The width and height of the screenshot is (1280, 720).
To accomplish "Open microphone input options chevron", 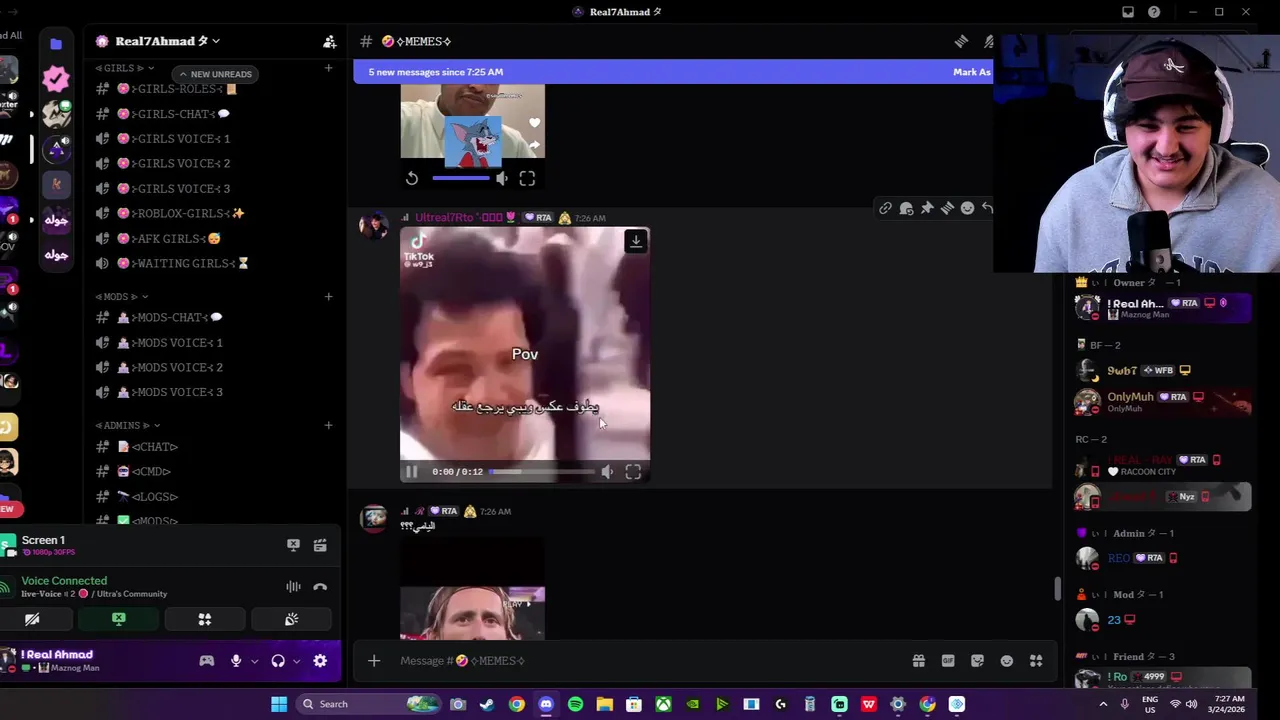I will (x=254, y=661).
